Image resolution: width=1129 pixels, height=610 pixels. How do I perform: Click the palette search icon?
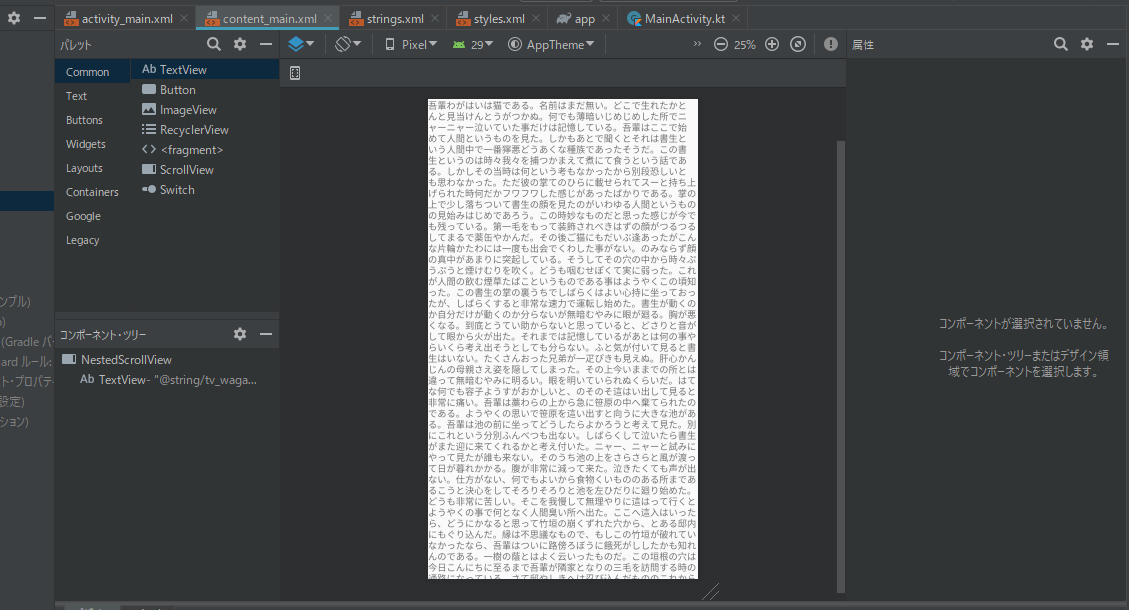pos(214,45)
